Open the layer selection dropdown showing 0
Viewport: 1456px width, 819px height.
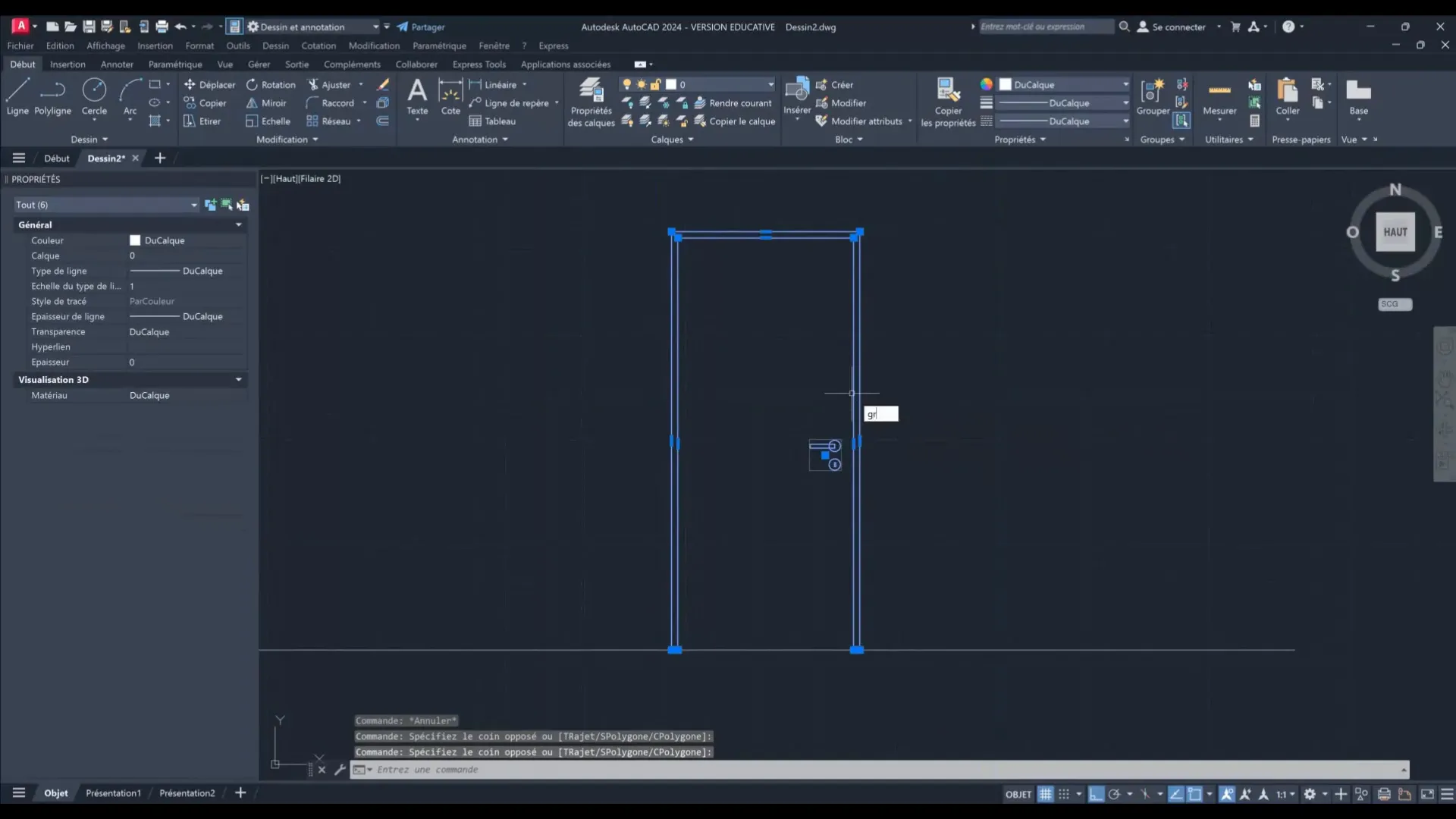coord(771,83)
